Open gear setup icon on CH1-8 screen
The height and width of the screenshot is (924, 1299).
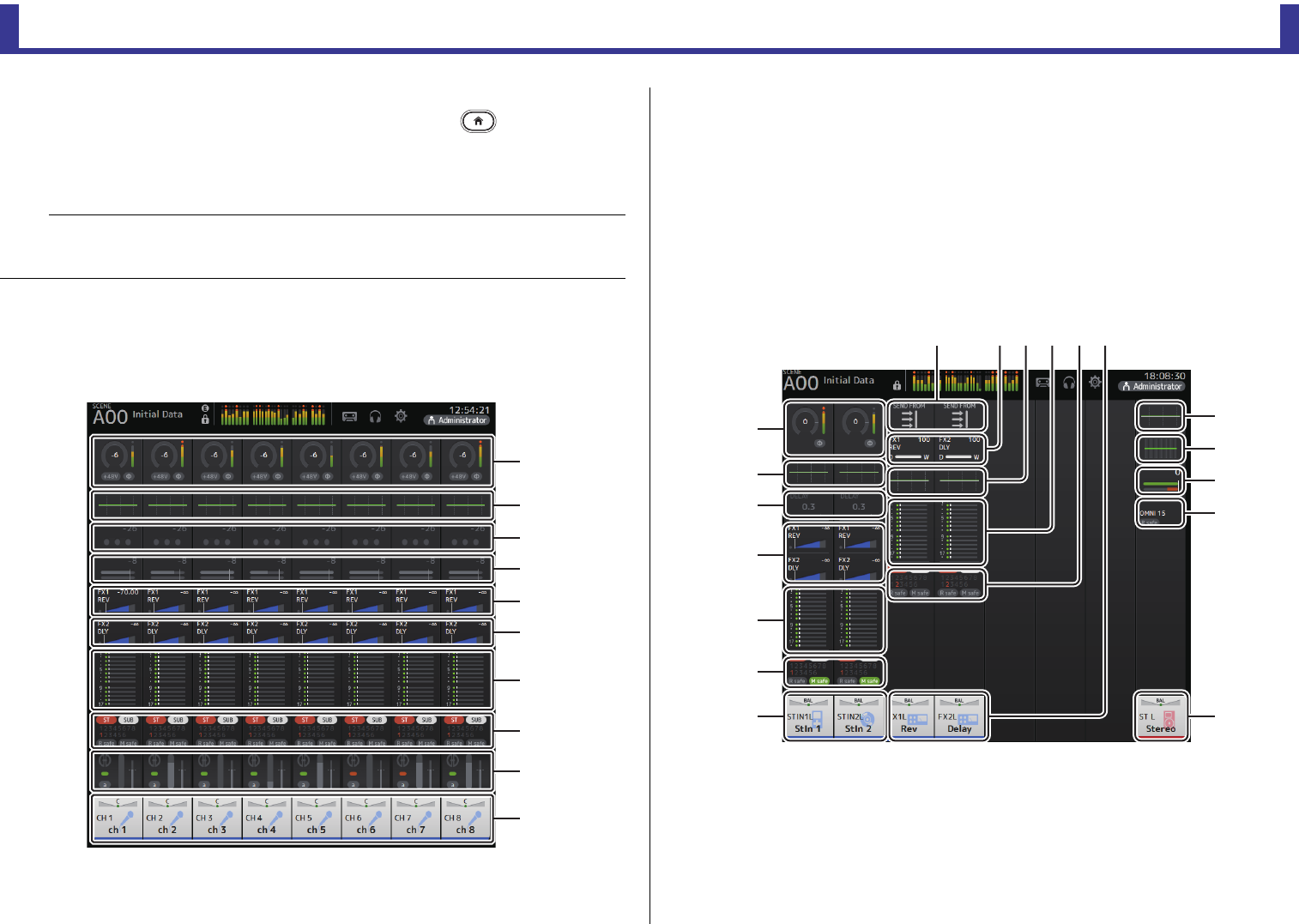tap(401, 416)
